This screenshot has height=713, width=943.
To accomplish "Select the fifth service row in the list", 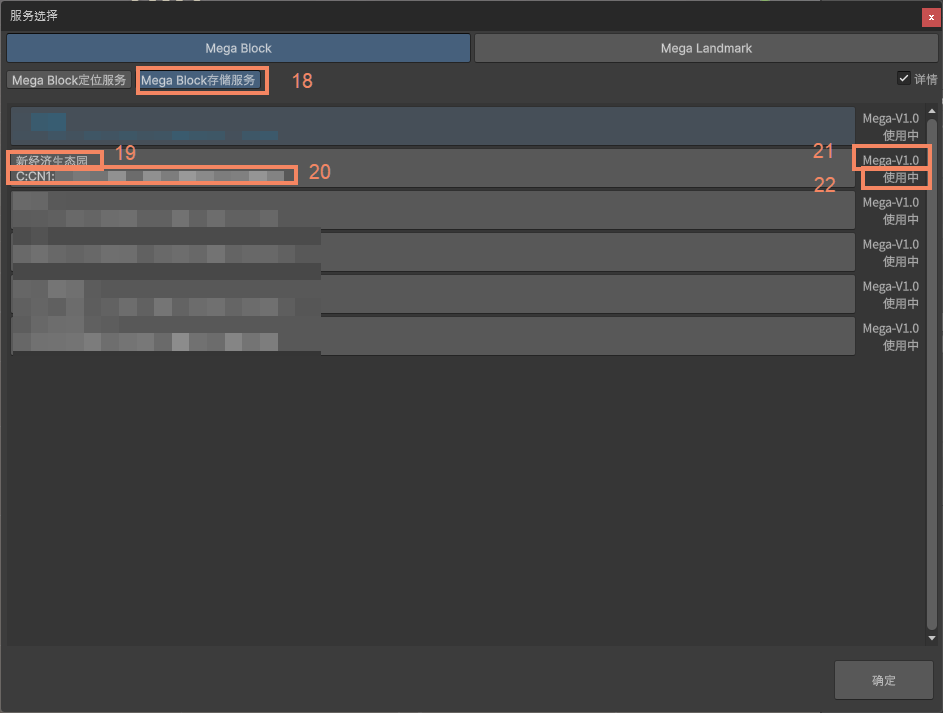I will [x=430, y=294].
